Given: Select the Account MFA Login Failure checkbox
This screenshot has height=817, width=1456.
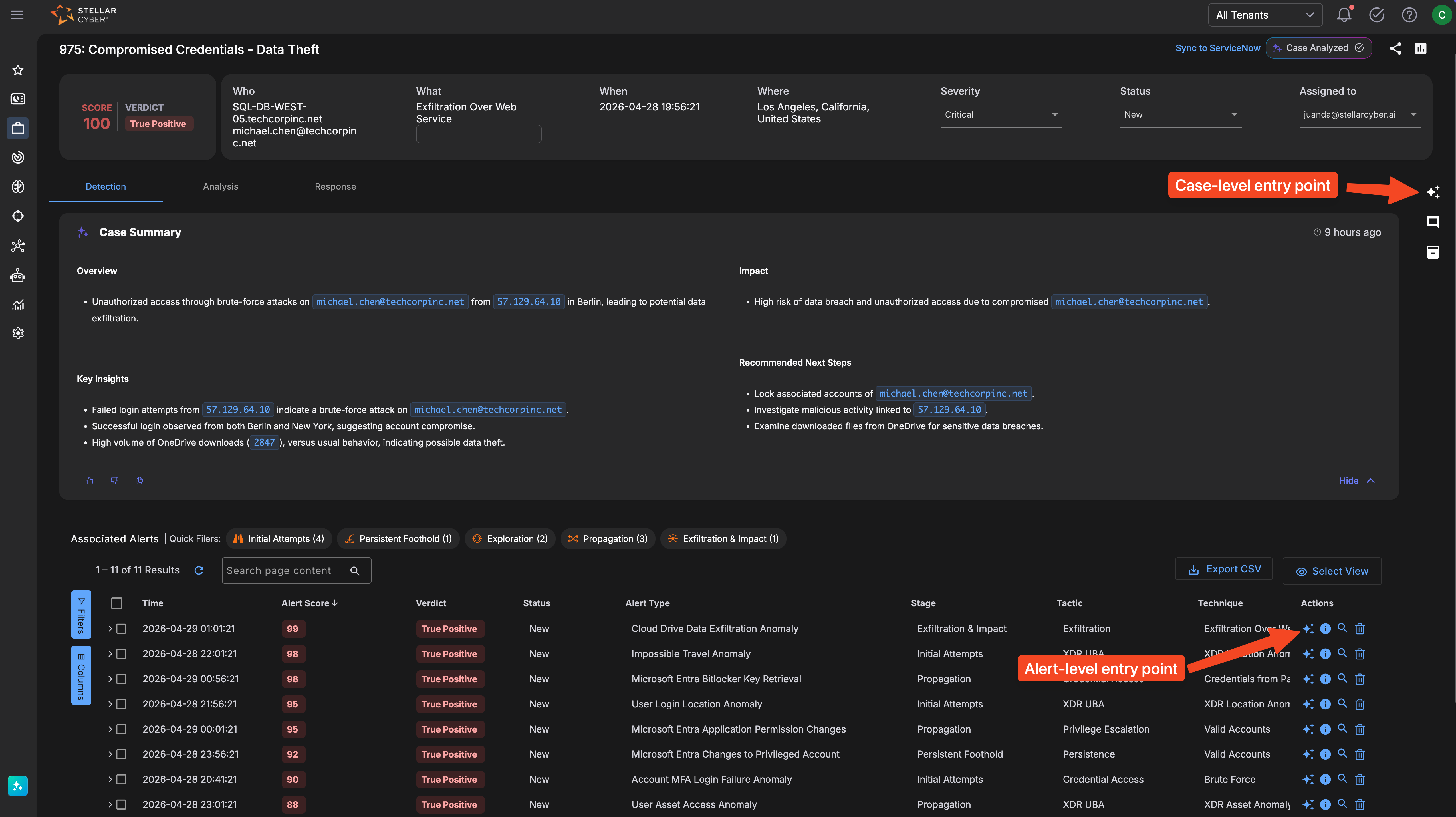Looking at the screenshot, I should pyautogui.click(x=122, y=779).
